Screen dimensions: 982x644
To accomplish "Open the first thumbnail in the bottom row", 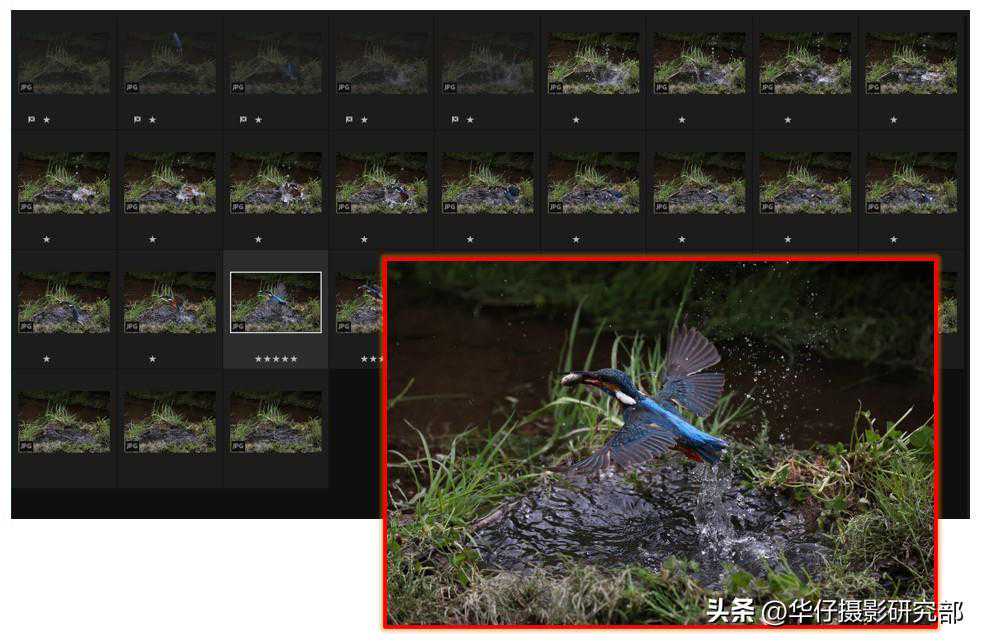I will click(64, 421).
